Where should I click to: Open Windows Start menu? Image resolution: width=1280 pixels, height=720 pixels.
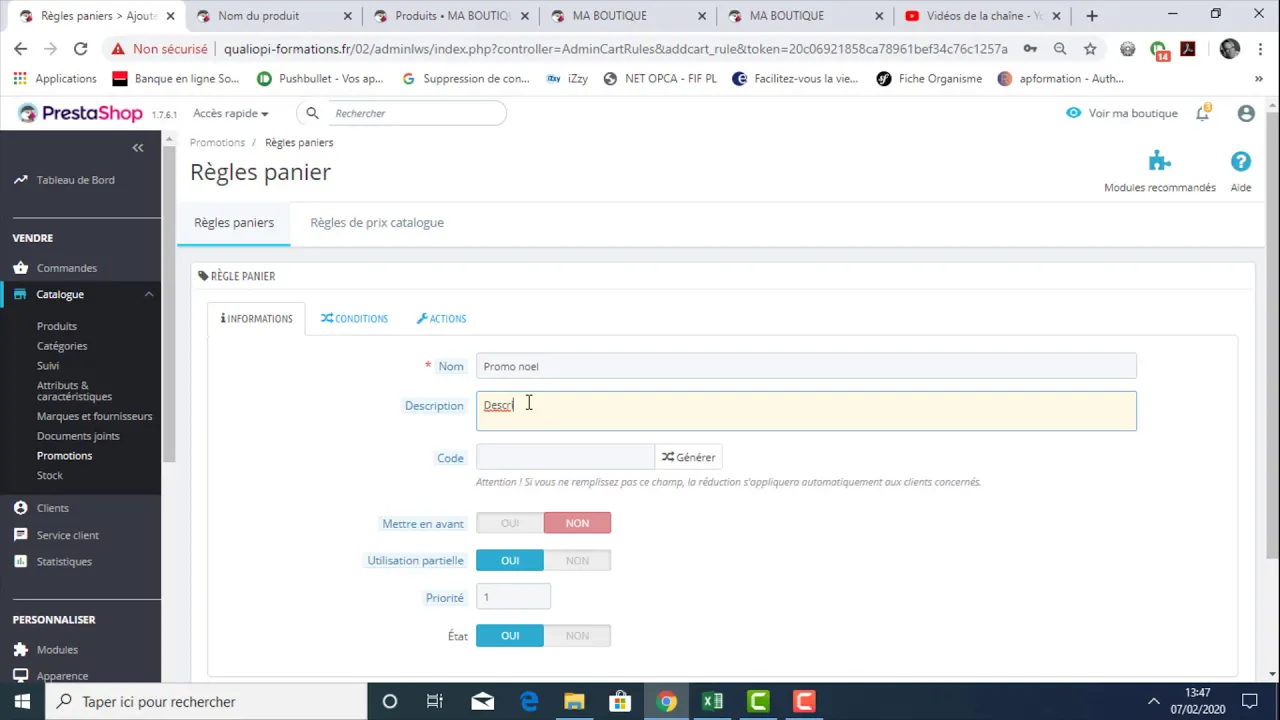22,702
